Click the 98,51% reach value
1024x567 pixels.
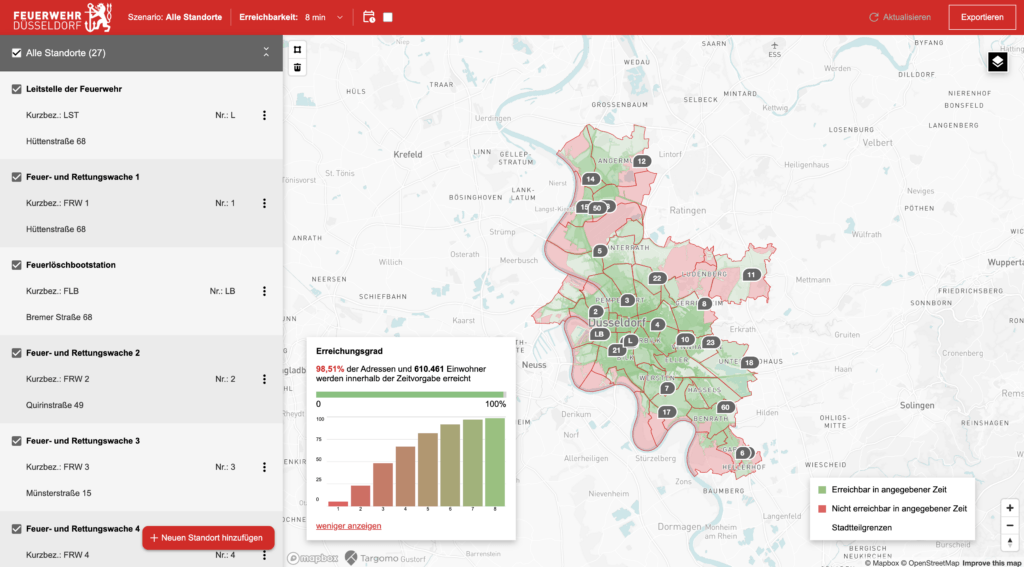pos(330,368)
